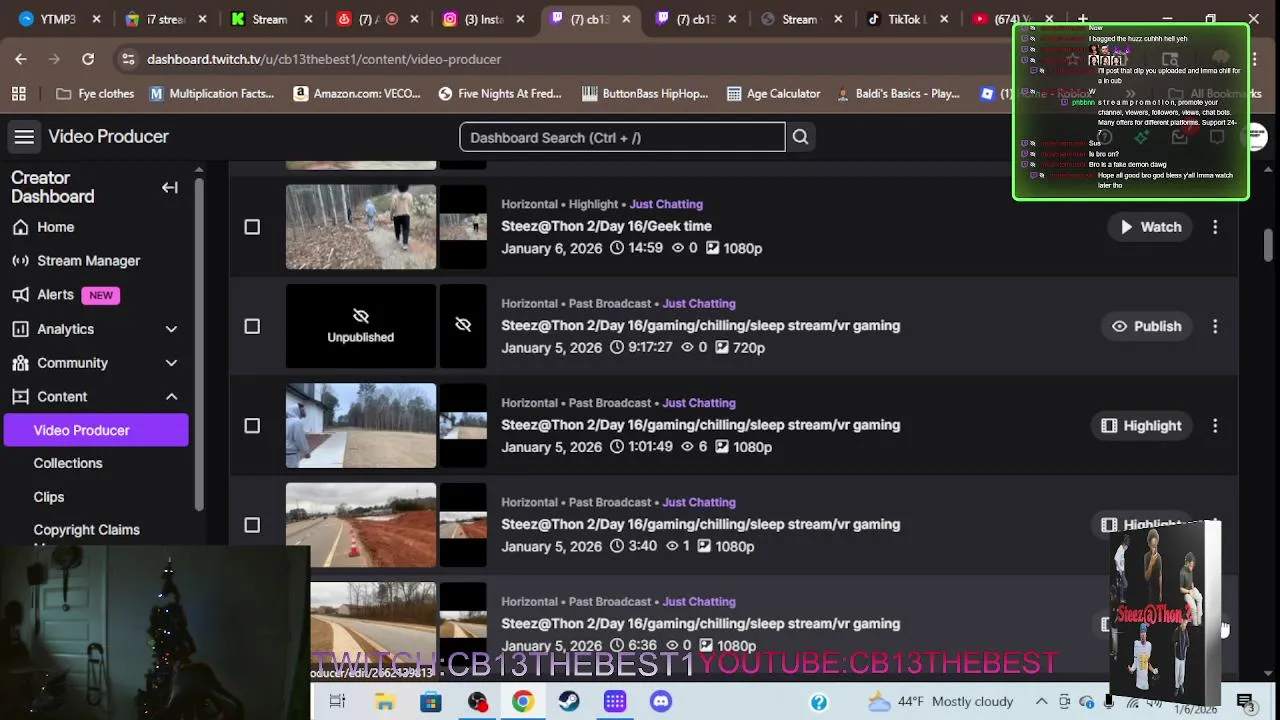The image size is (1280, 720).
Task: Open the Chrome apps grid in bookmarks bar
Action: pyautogui.click(x=19, y=94)
